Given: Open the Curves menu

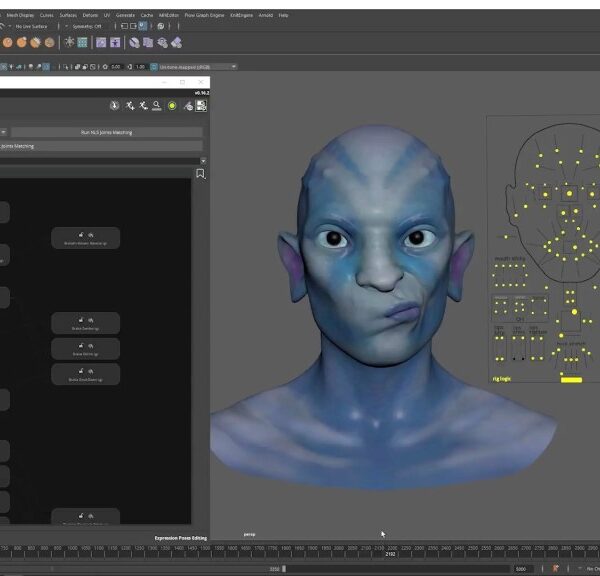Looking at the screenshot, I should coord(47,15).
